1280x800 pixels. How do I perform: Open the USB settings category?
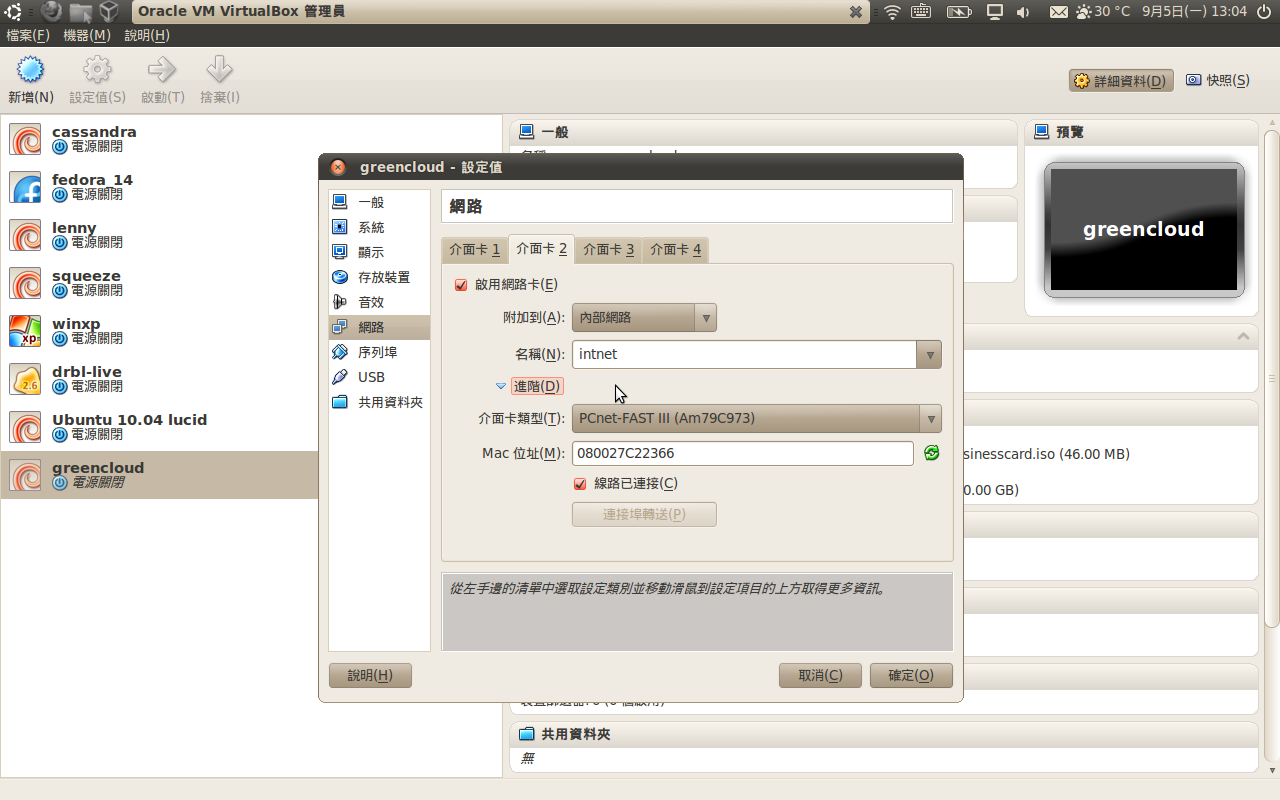coord(379,377)
